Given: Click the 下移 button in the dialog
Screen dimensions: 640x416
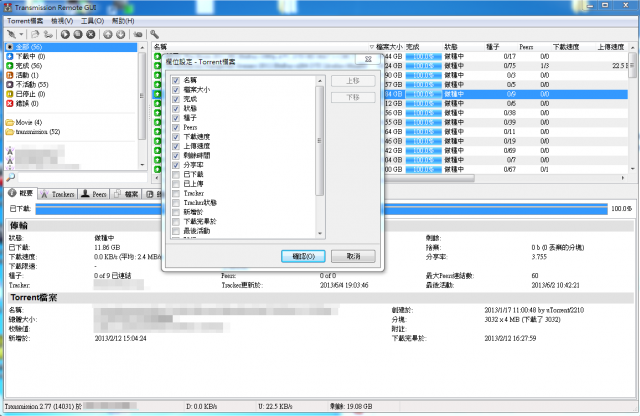Looking at the screenshot, I should point(353,98).
